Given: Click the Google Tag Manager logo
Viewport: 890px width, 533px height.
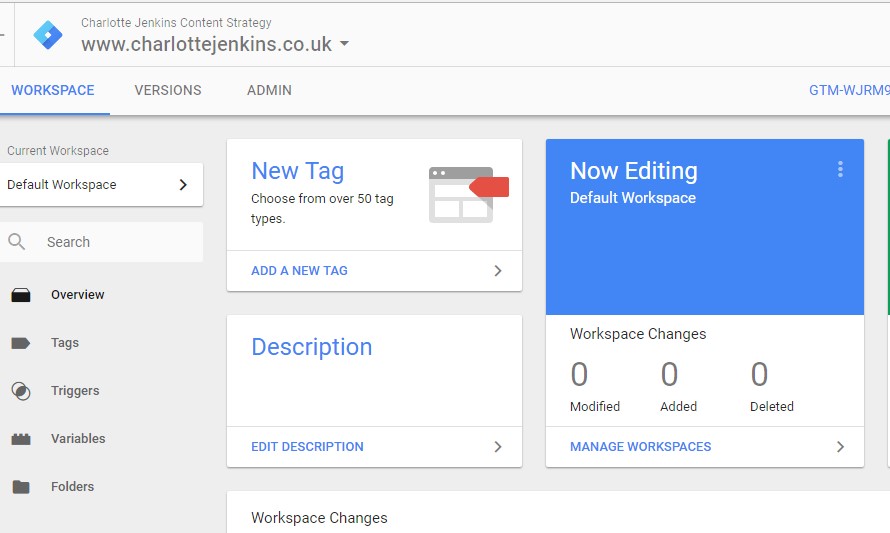Looking at the screenshot, I should pyautogui.click(x=48, y=35).
